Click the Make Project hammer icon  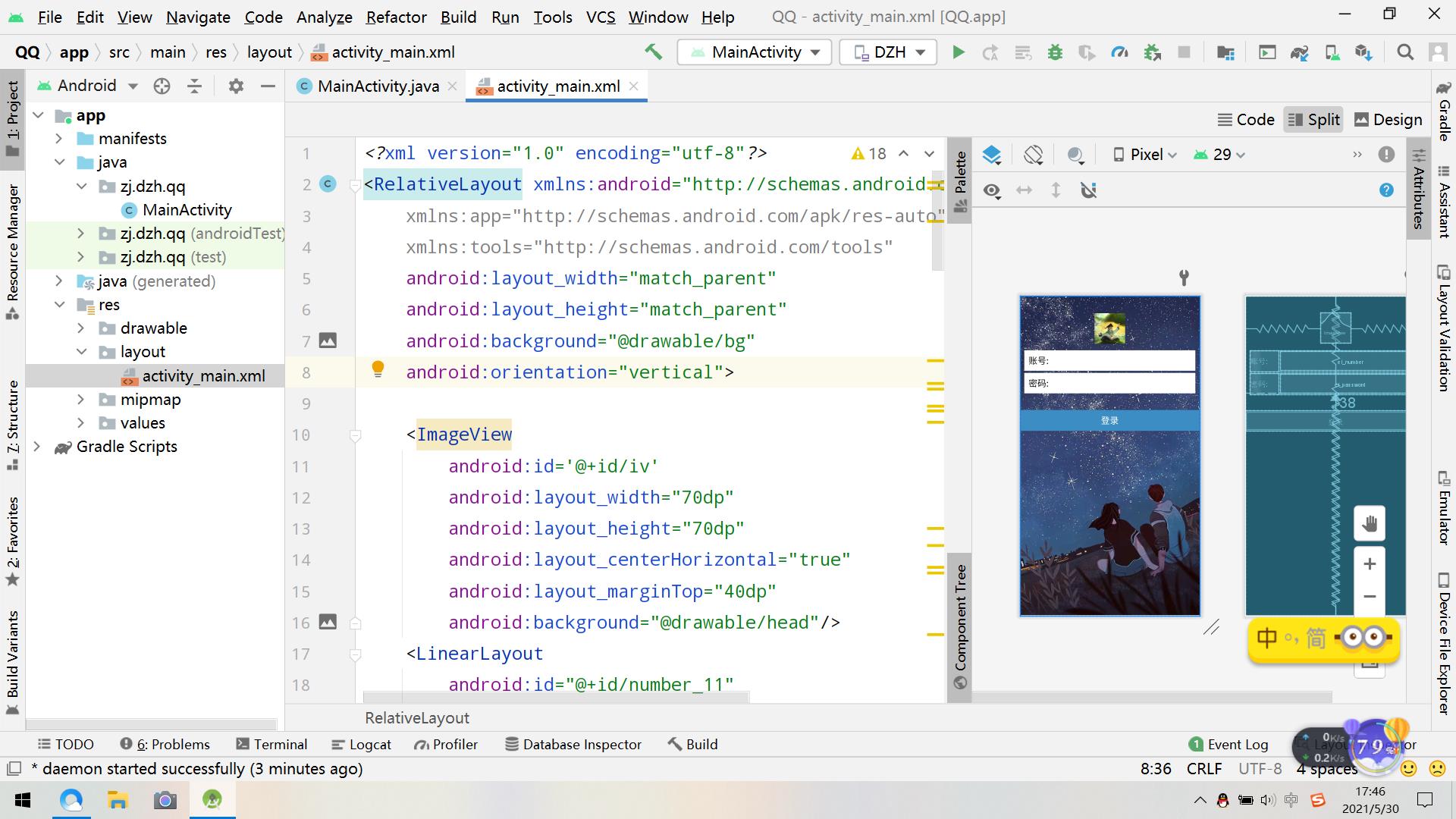click(x=653, y=52)
